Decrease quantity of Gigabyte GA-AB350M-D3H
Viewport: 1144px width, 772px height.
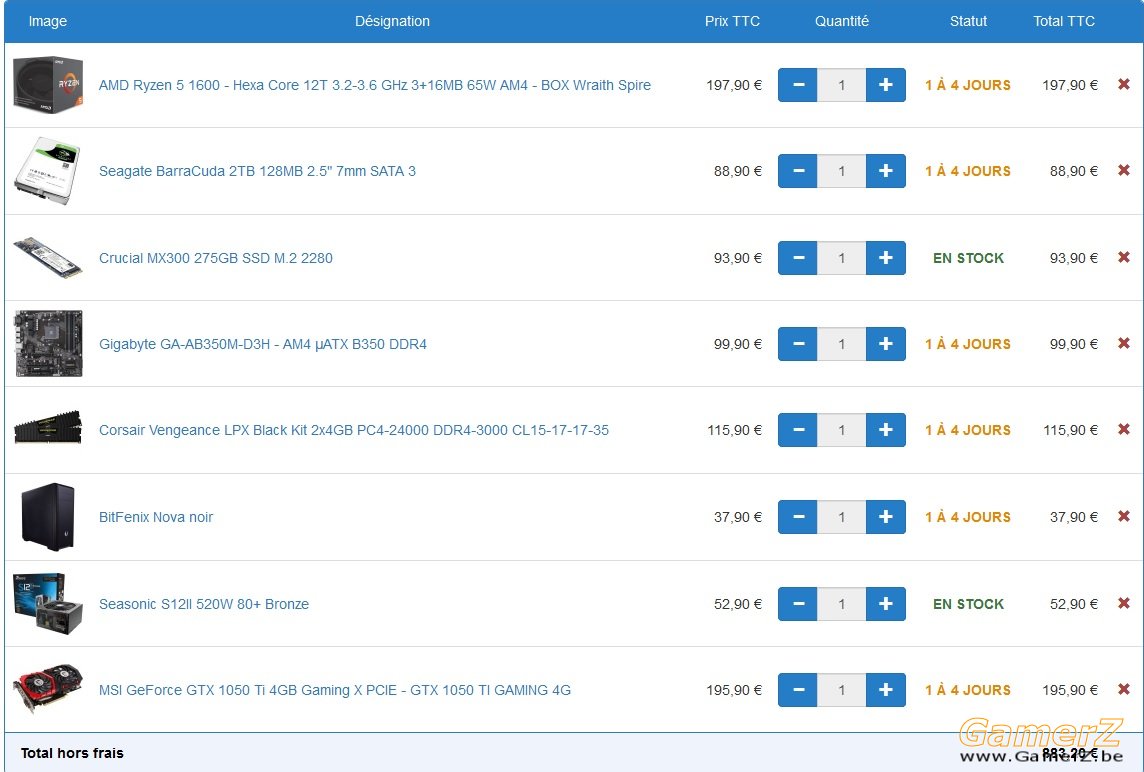click(x=798, y=344)
